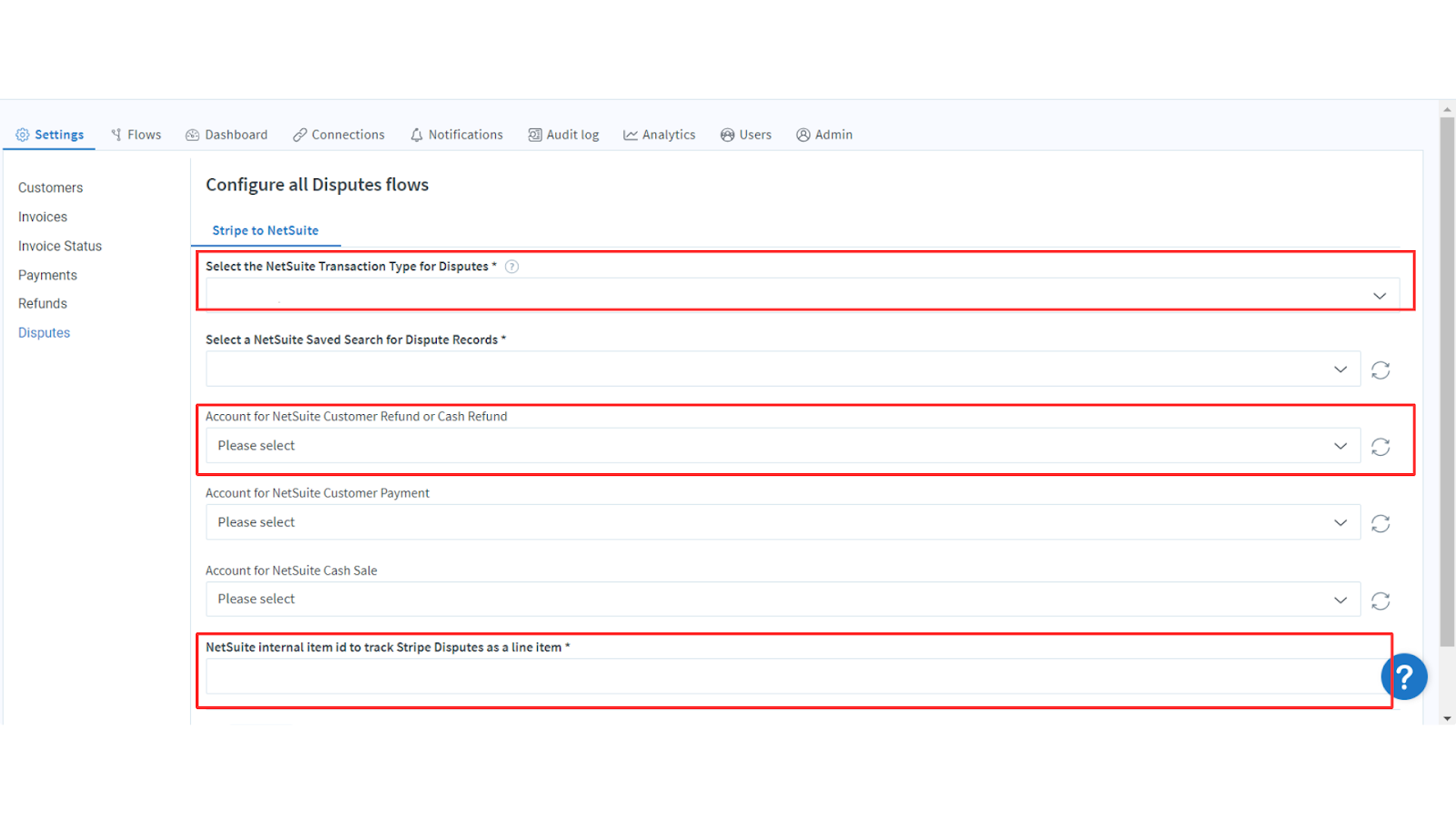Switch to the Users tab
The height and width of the screenshot is (819, 1456).
(x=745, y=135)
